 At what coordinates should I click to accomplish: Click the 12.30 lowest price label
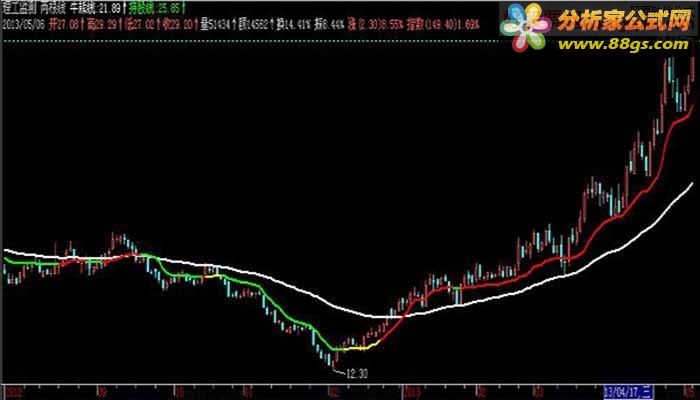[x=357, y=374]
